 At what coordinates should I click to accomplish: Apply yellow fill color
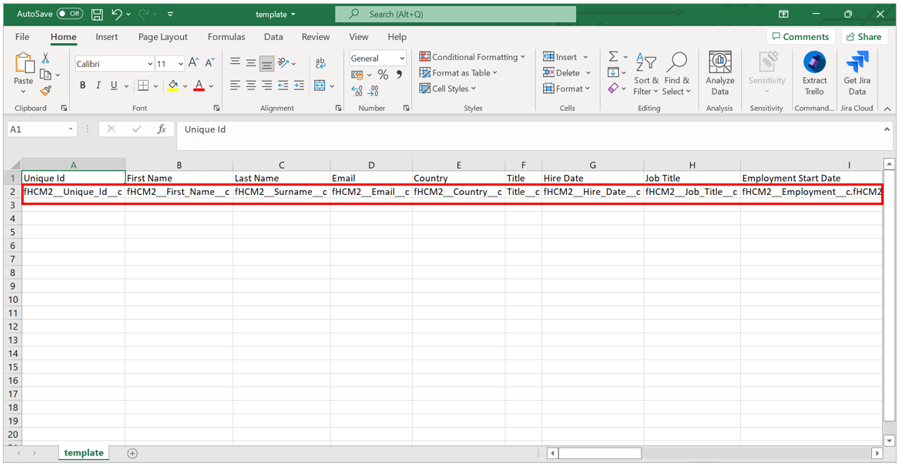[173, 86]
